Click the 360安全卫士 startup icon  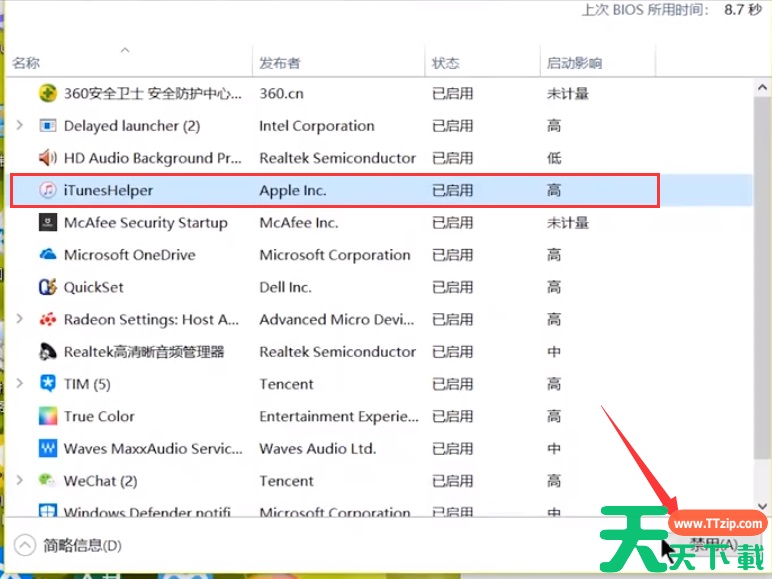point(48,93)
